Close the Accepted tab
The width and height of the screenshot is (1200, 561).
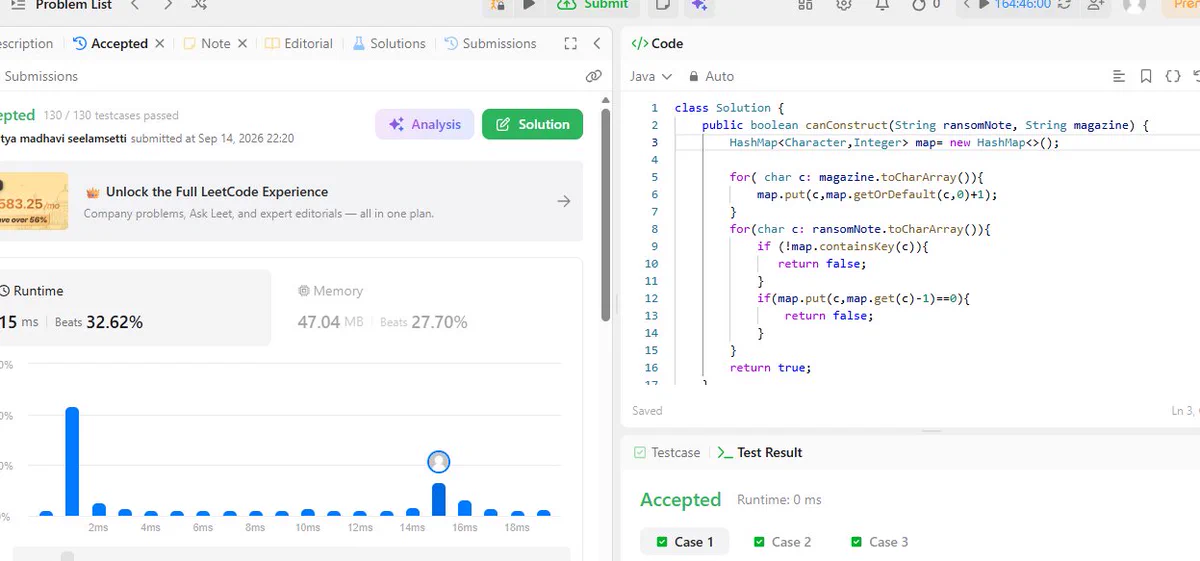point(160,44)
